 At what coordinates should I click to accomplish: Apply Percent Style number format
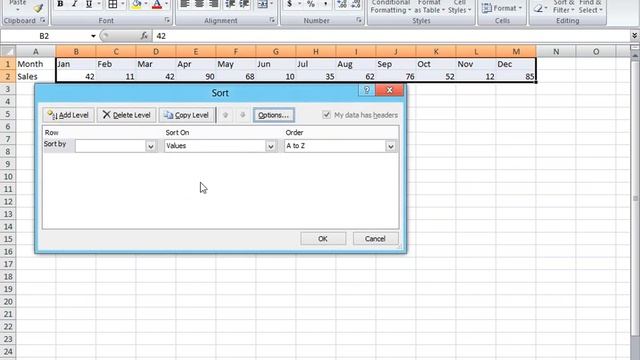[x=311, y=4]
